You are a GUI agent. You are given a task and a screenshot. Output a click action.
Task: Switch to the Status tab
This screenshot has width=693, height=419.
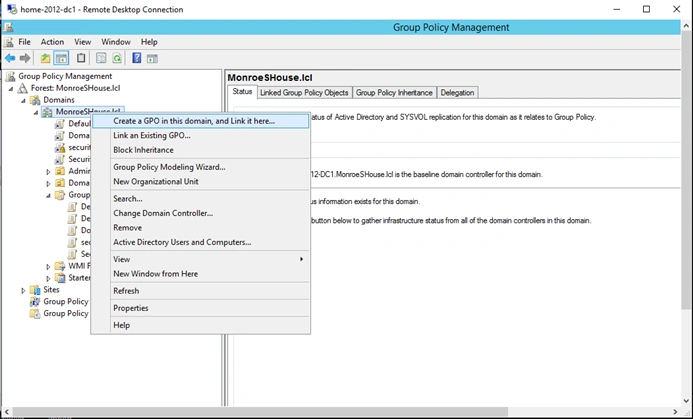coord(242,91)
